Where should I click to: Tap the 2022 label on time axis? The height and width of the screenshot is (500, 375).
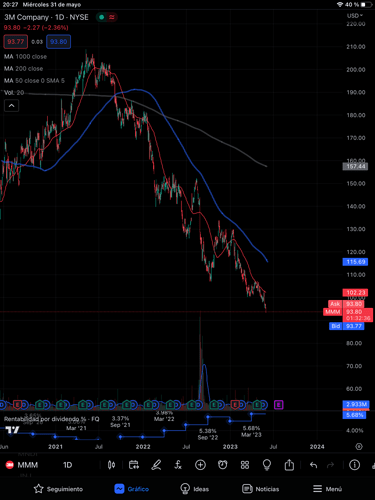pos(143,447)
